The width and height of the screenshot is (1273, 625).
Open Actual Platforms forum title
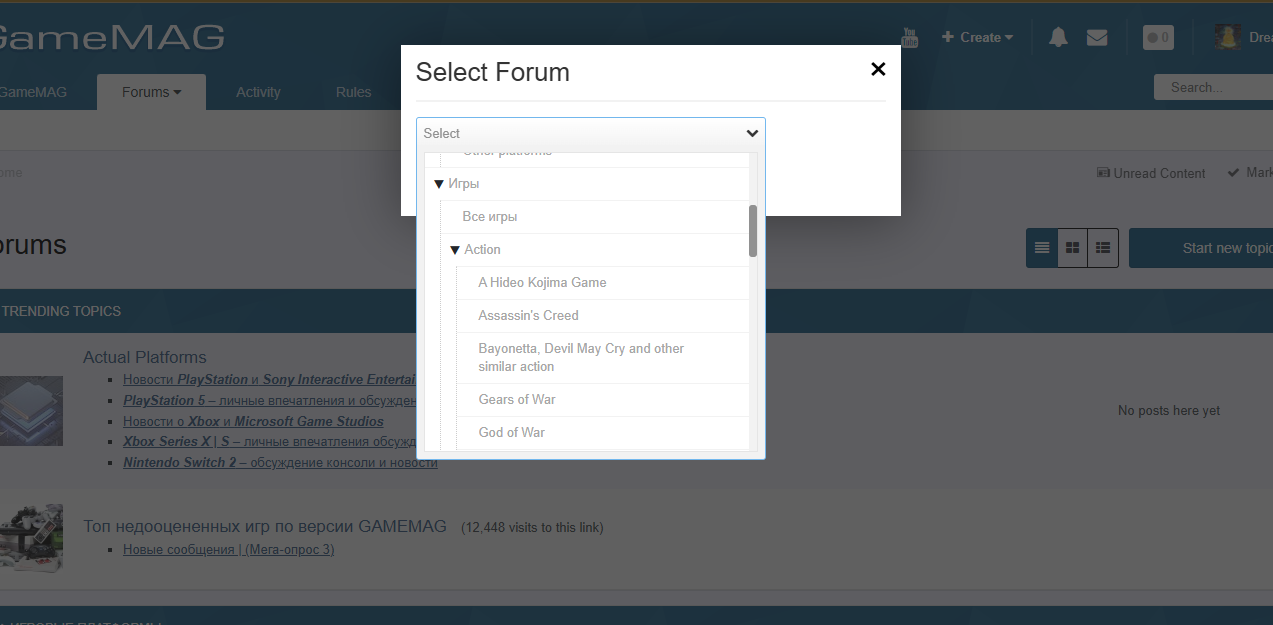tap(145, 357)
